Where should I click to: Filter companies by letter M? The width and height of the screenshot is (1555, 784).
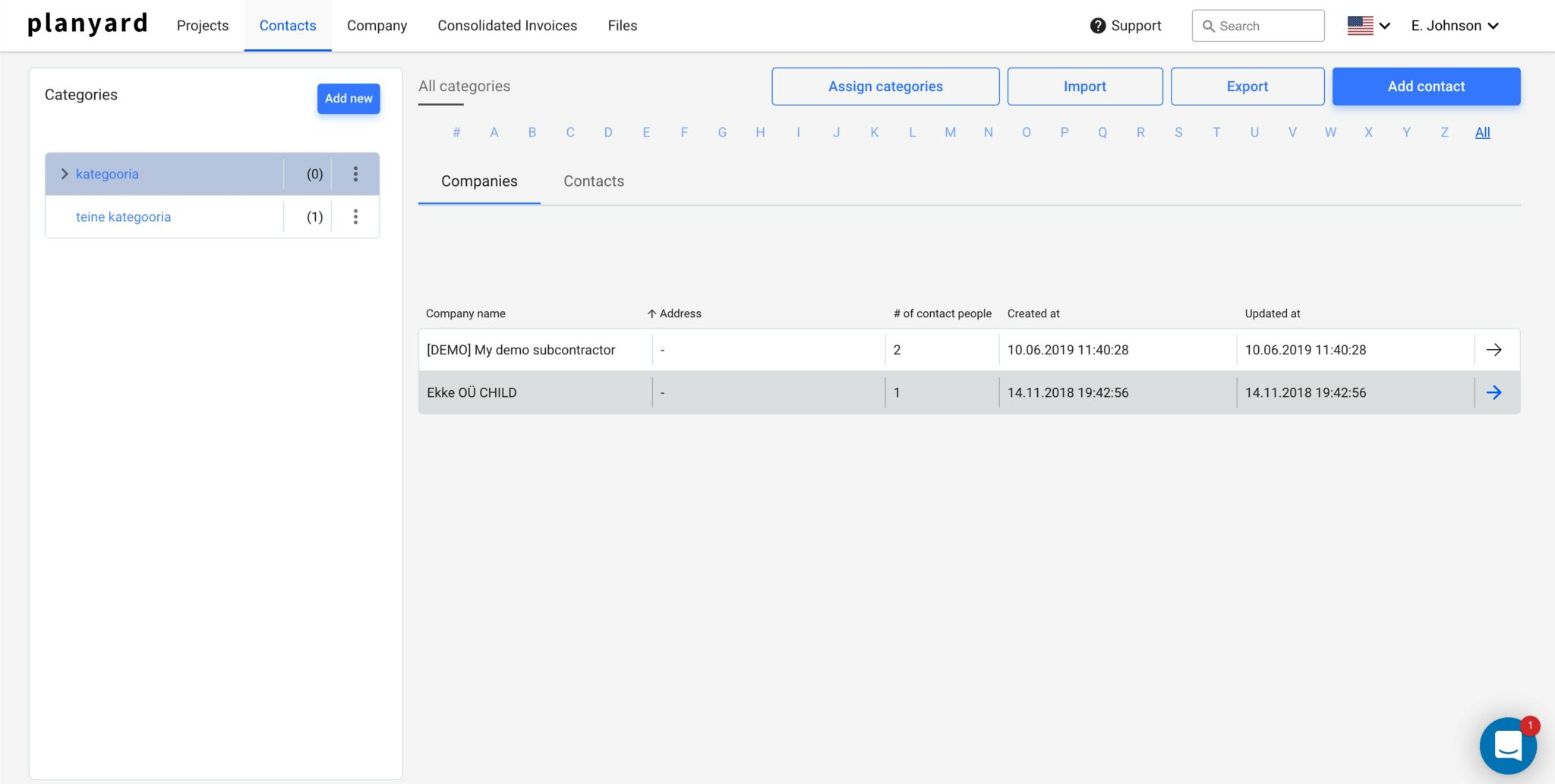tap(951, 132)
